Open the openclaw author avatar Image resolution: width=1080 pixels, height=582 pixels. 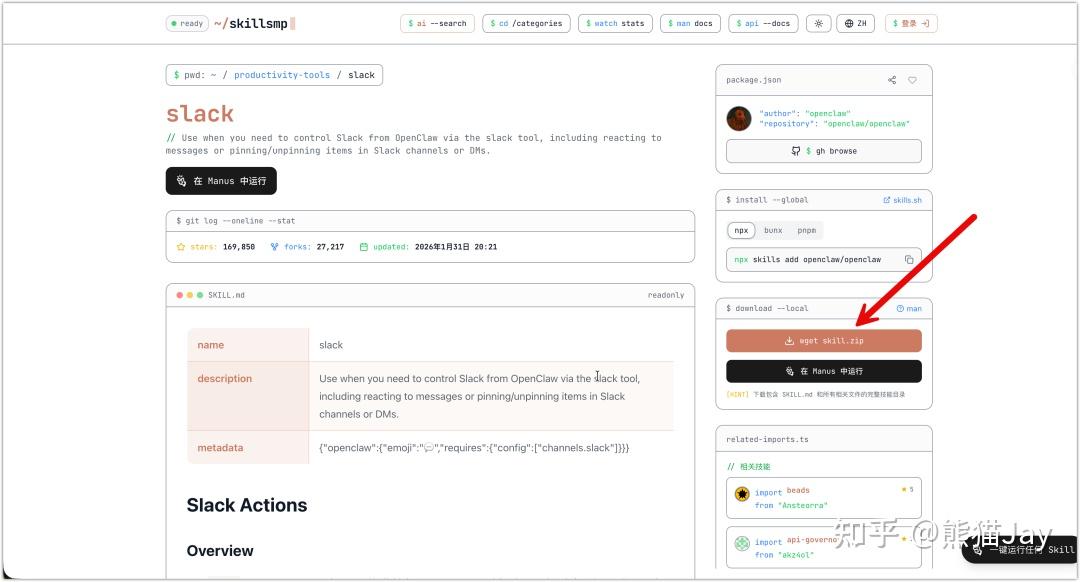pos(739,118)
